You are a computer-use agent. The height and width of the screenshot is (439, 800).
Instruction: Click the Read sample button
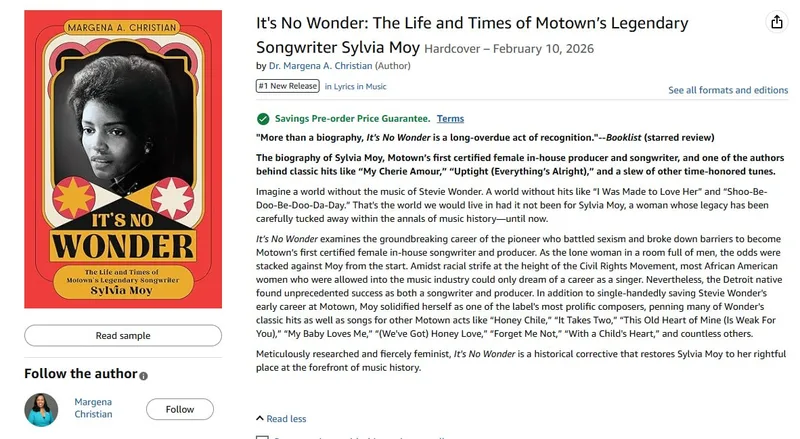(123, 335)
